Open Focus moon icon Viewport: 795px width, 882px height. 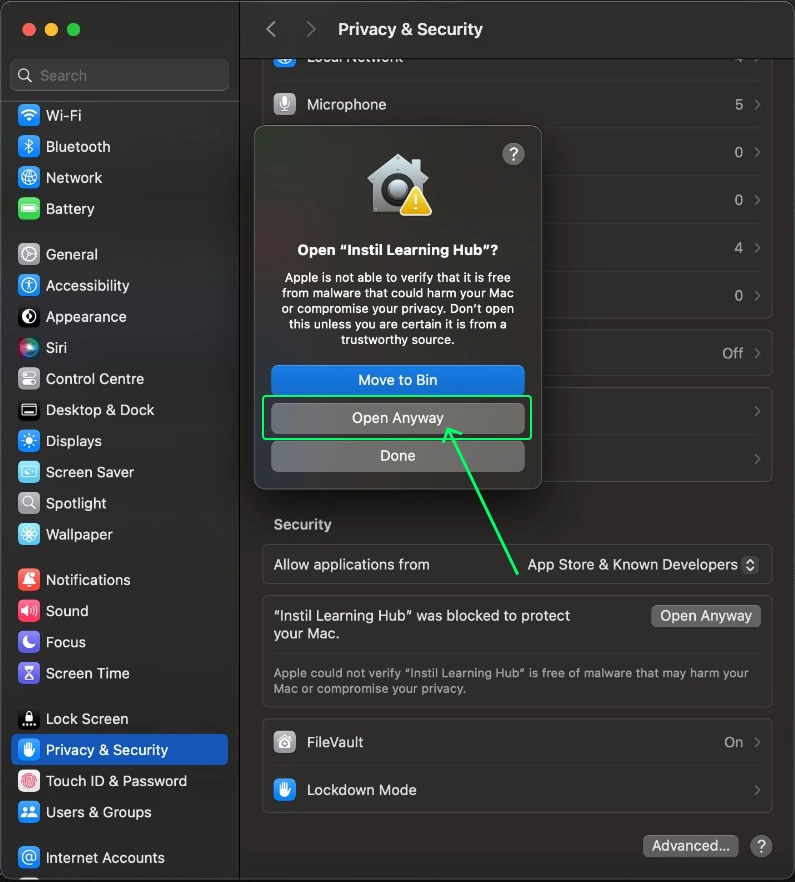point(29,642)
